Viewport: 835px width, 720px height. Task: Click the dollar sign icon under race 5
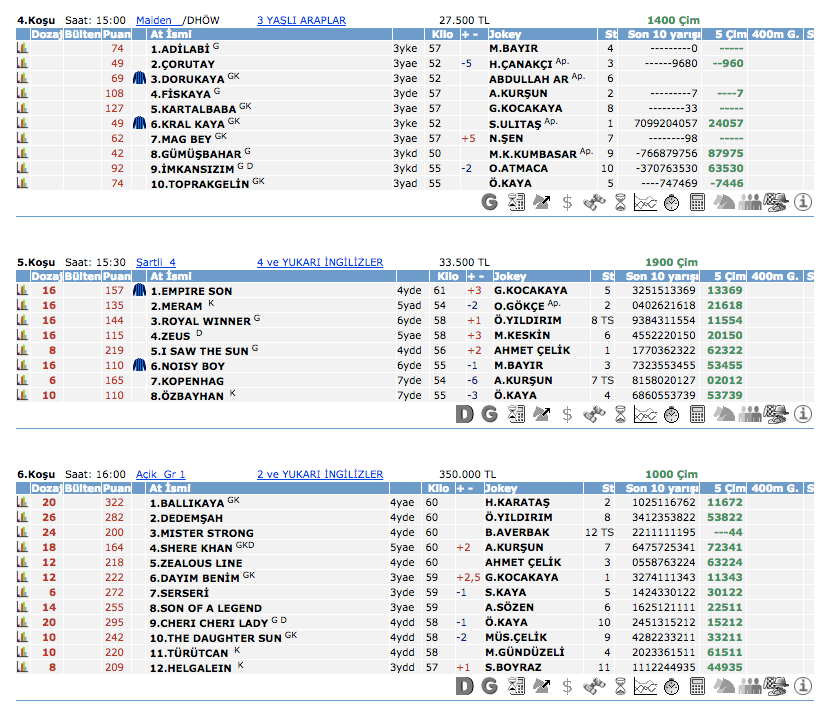[x=568, y=414]
